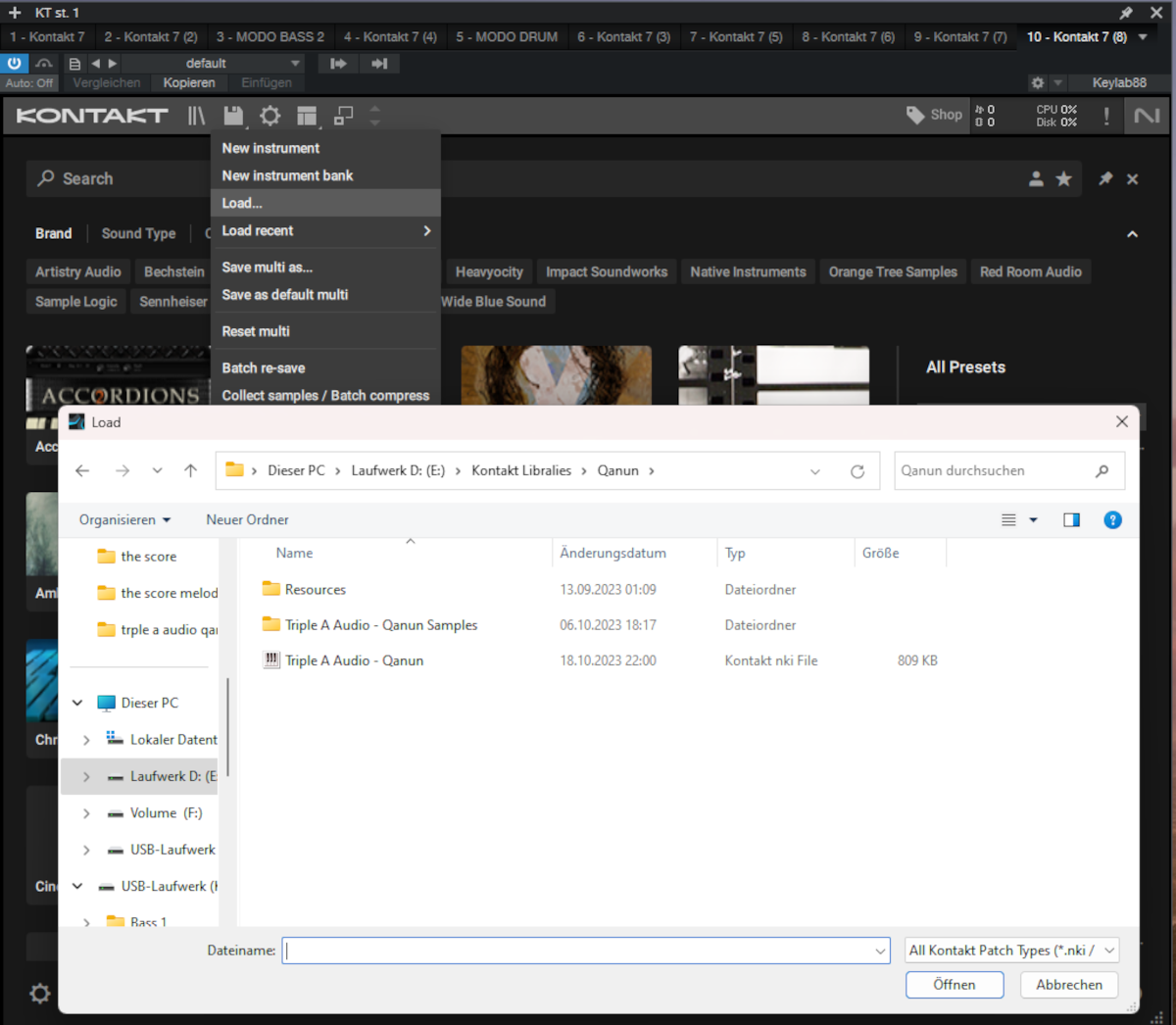Open browser settings gear at bottom left
The height and width of the screenshot is (1025, 1176).
click(x=40, y=994)
